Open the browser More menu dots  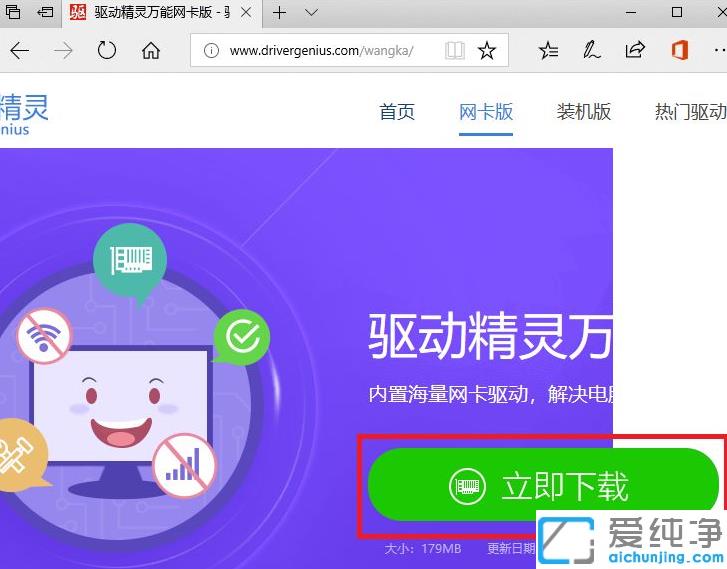coord(720,50)
